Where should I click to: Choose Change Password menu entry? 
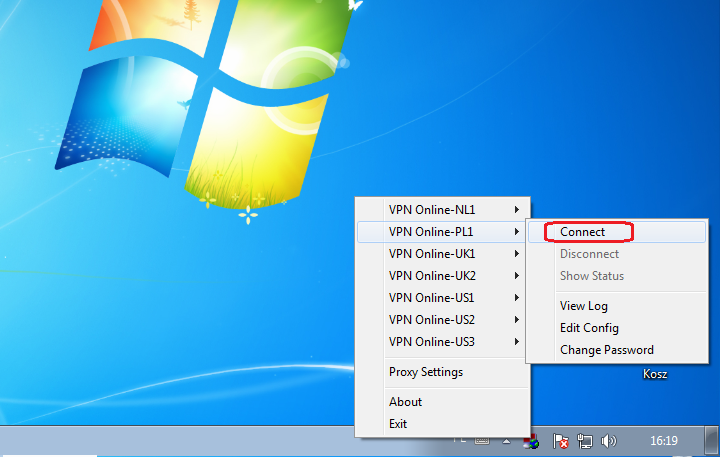[x=616, y=350]
